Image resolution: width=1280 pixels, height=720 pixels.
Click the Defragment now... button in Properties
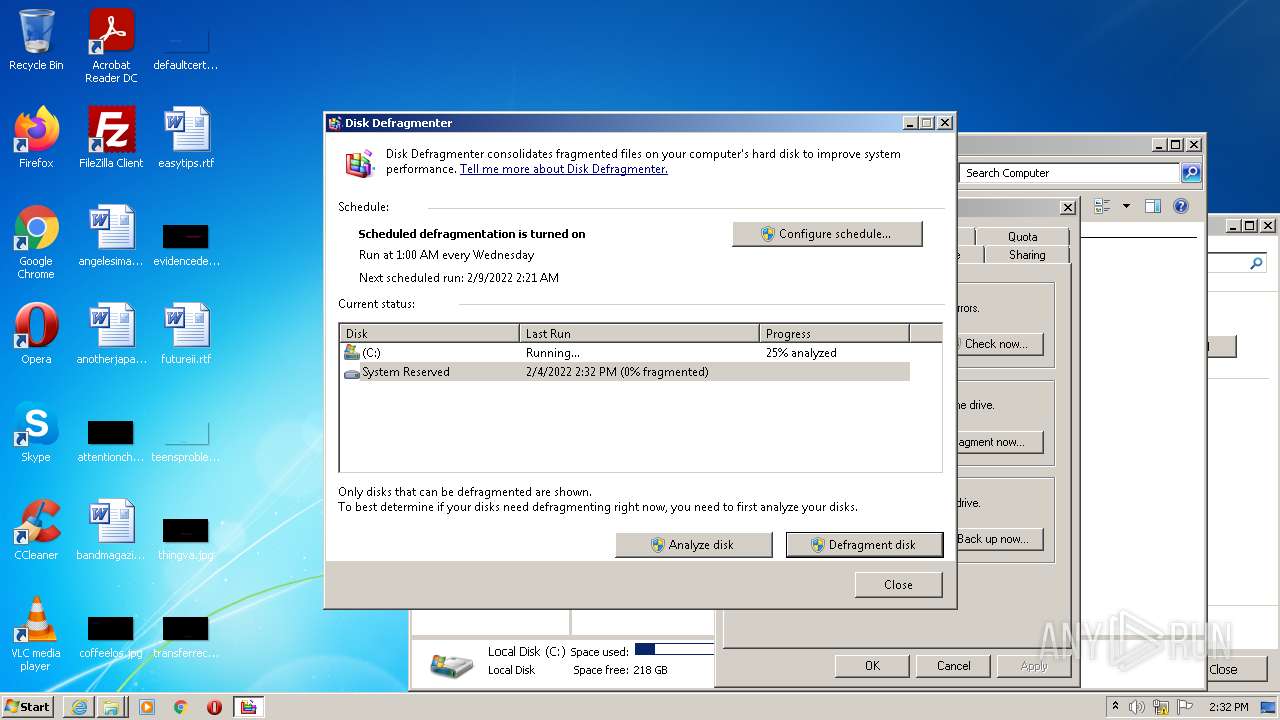pos(998,442)
